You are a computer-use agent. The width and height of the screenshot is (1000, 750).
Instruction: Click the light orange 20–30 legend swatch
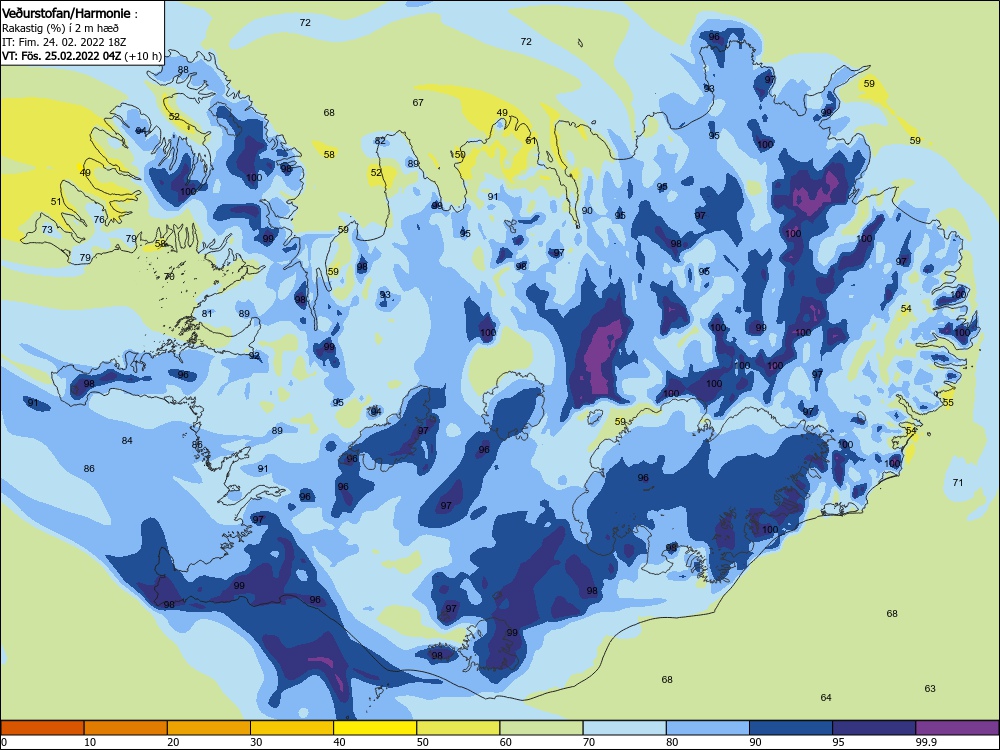[209, 728]
